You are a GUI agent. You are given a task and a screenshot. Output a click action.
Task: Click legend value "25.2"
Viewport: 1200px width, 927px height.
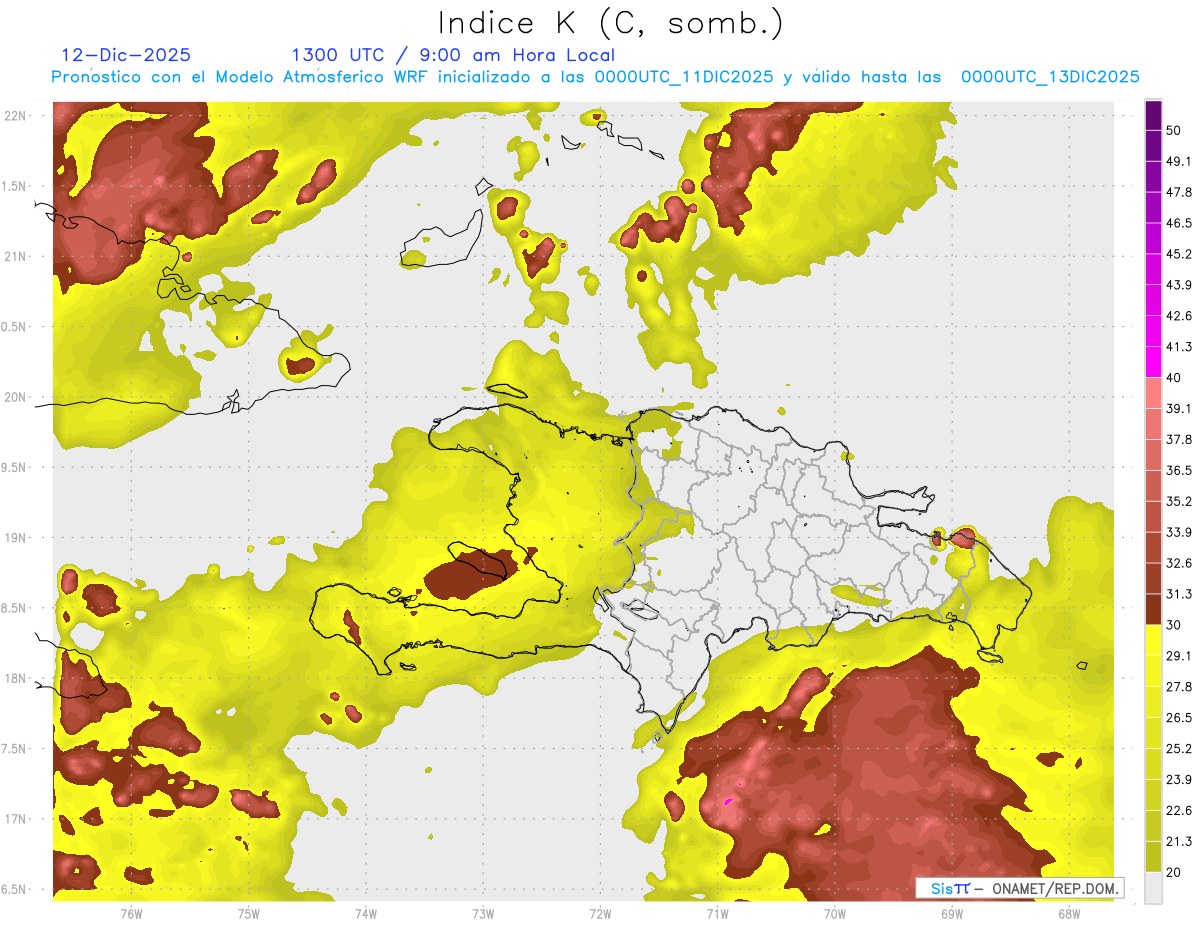[1180, 749]
